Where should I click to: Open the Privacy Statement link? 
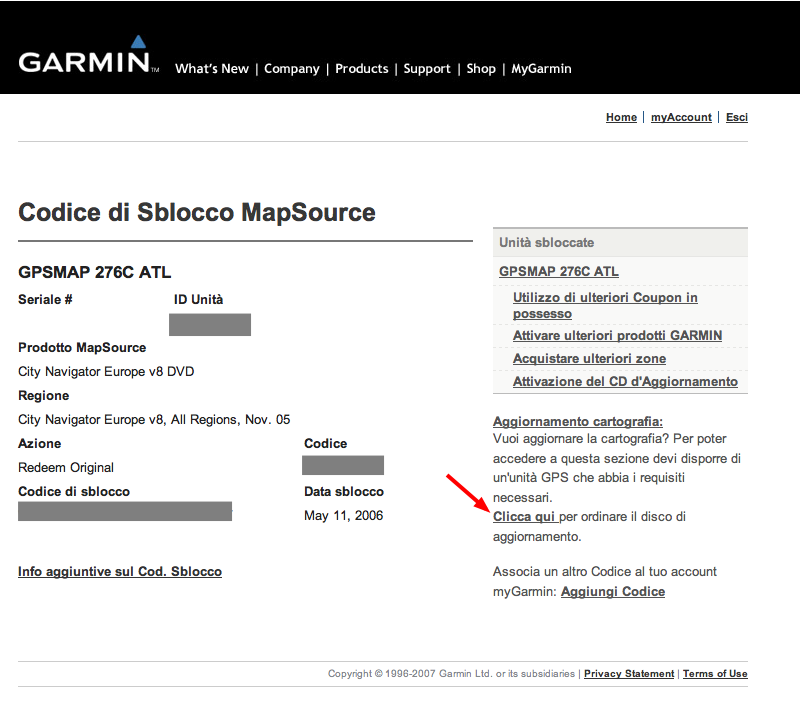pyautogui.click(x=629, y=674)
